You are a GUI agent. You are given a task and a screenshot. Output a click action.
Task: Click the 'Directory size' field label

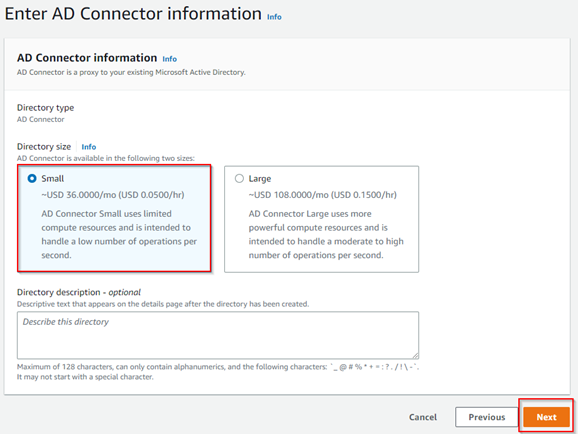point(44,147)
